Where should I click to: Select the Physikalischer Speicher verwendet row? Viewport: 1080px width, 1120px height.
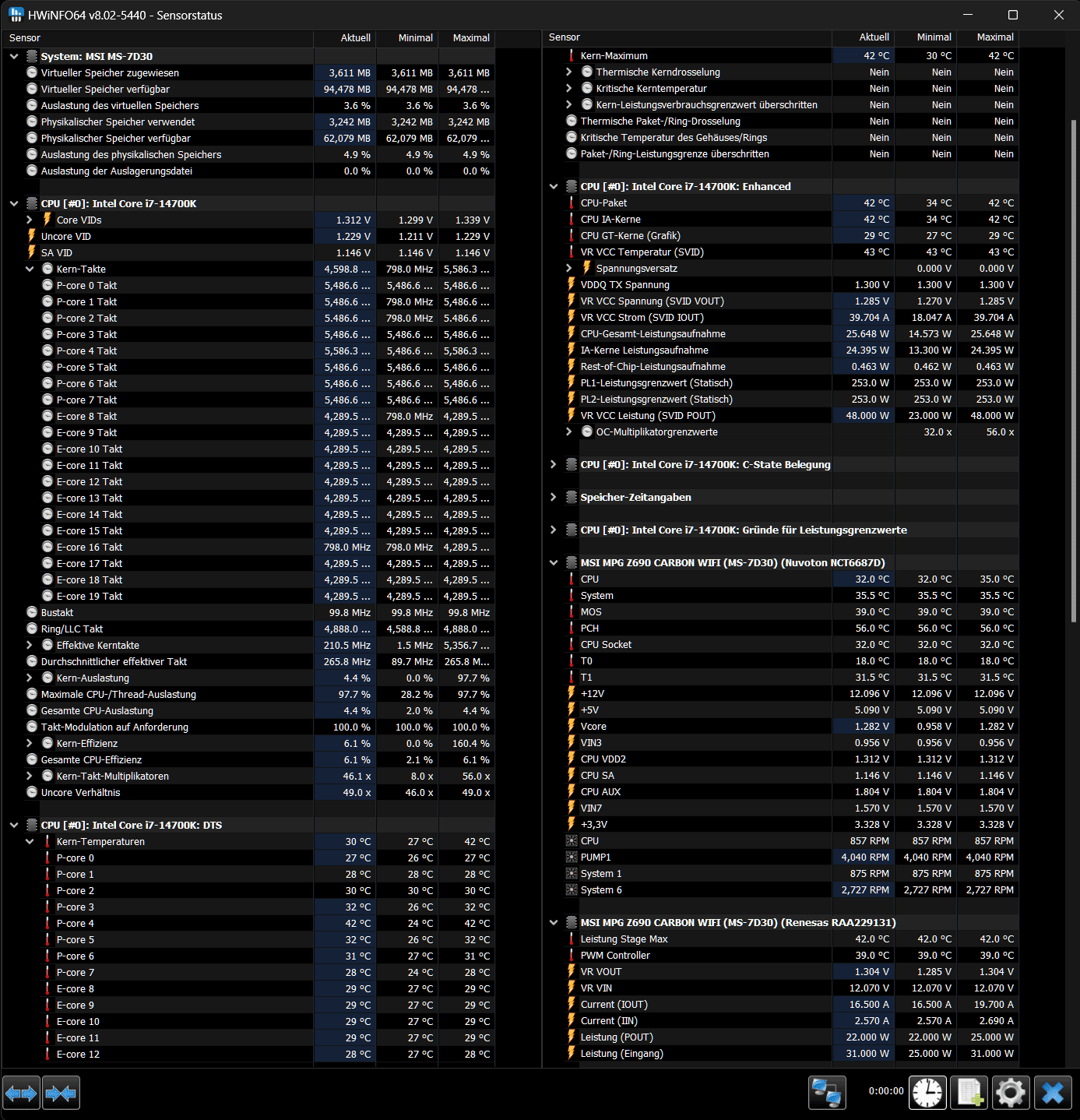click(x=249, y=122)
